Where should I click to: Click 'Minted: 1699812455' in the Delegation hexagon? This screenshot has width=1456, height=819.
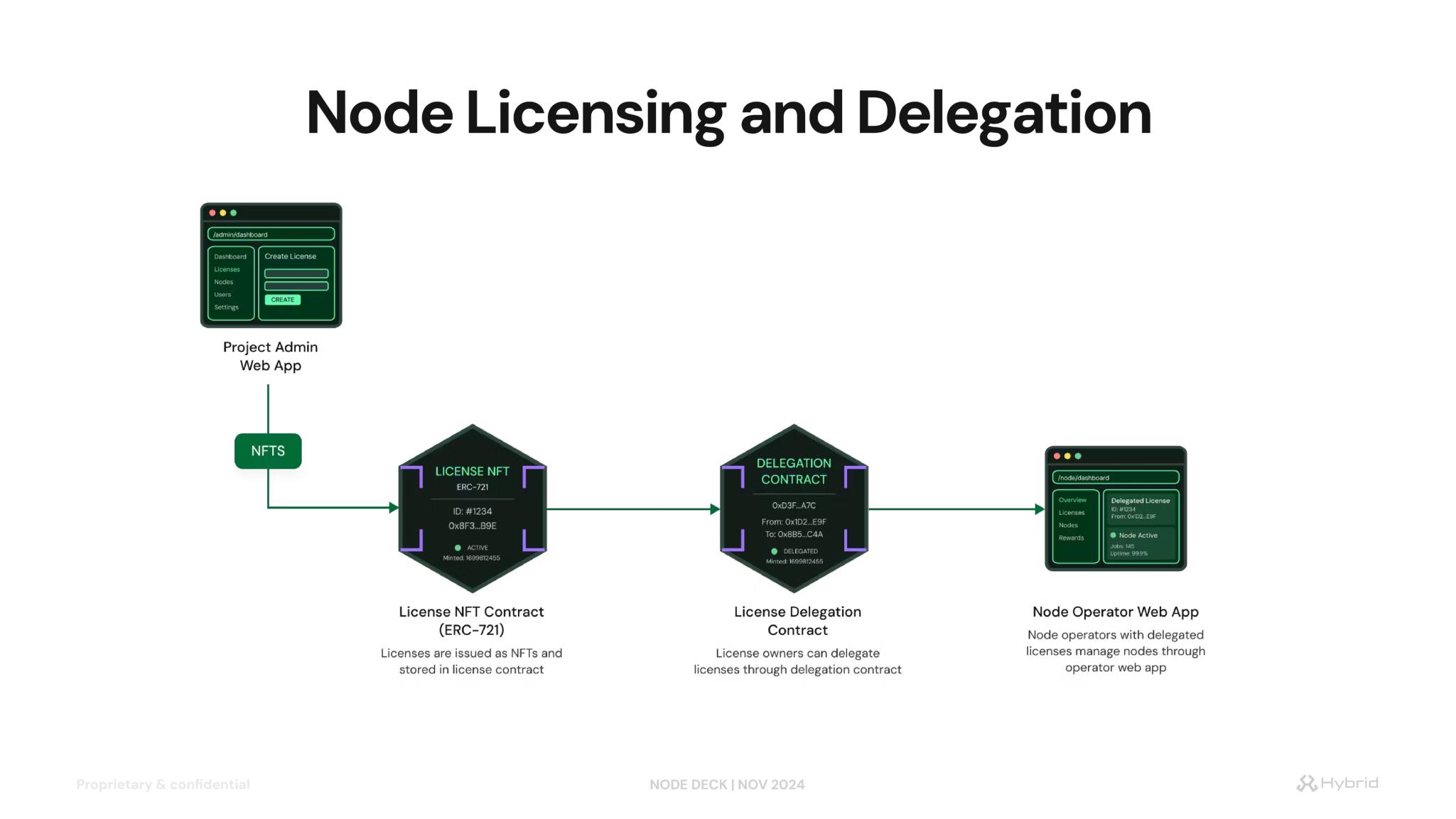coord(794,562)
